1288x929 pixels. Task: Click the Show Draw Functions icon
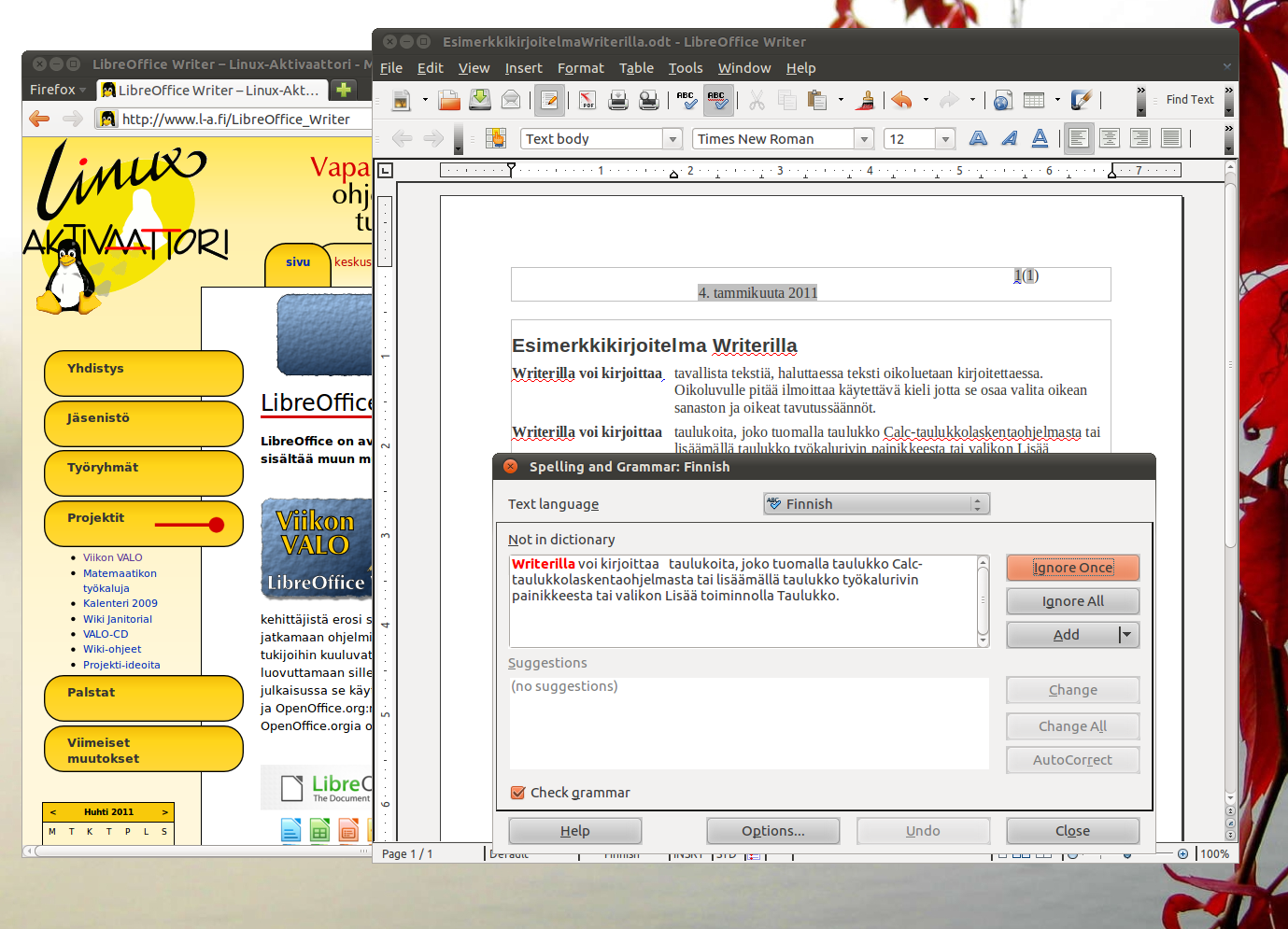(1082, 100)
